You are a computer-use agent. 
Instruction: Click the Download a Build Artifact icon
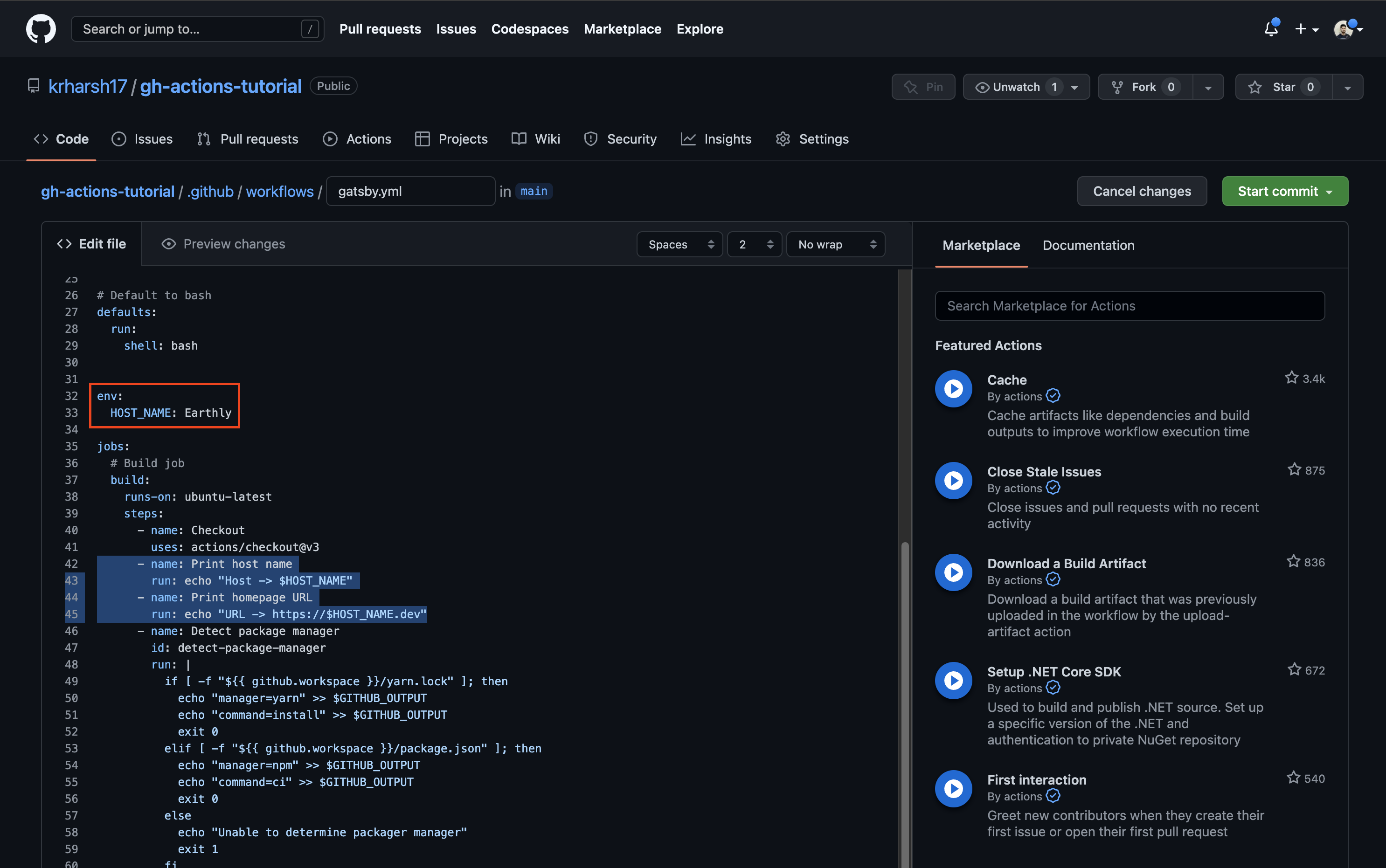[953, 572]
